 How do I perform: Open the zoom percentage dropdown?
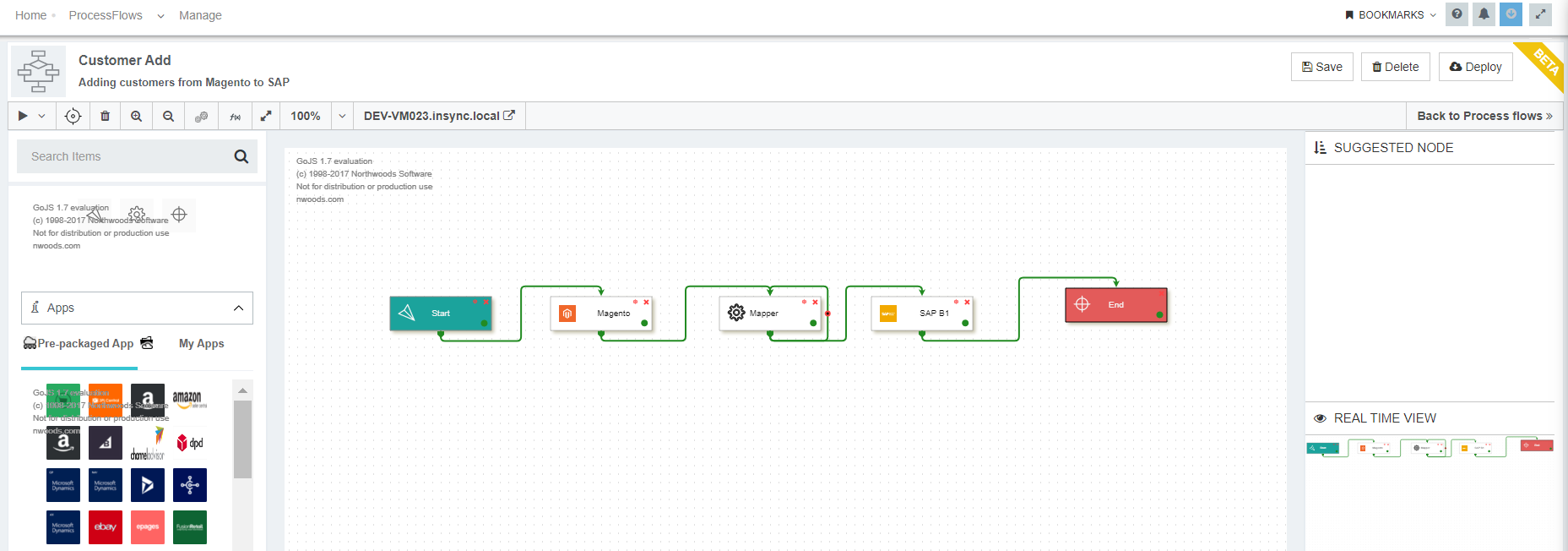(x=342, y=116)
